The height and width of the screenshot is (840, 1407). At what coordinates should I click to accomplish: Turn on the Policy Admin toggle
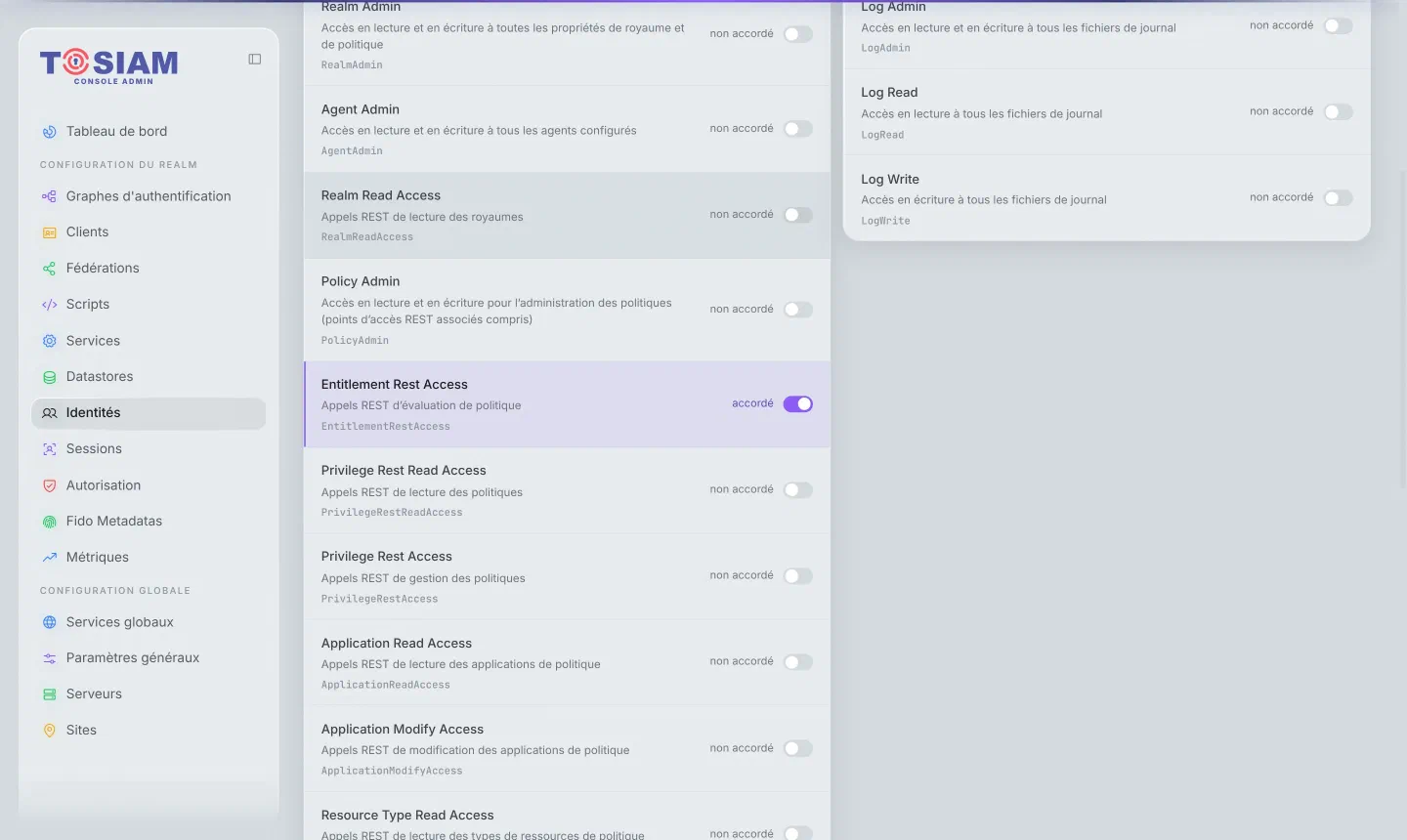[798, 310]
